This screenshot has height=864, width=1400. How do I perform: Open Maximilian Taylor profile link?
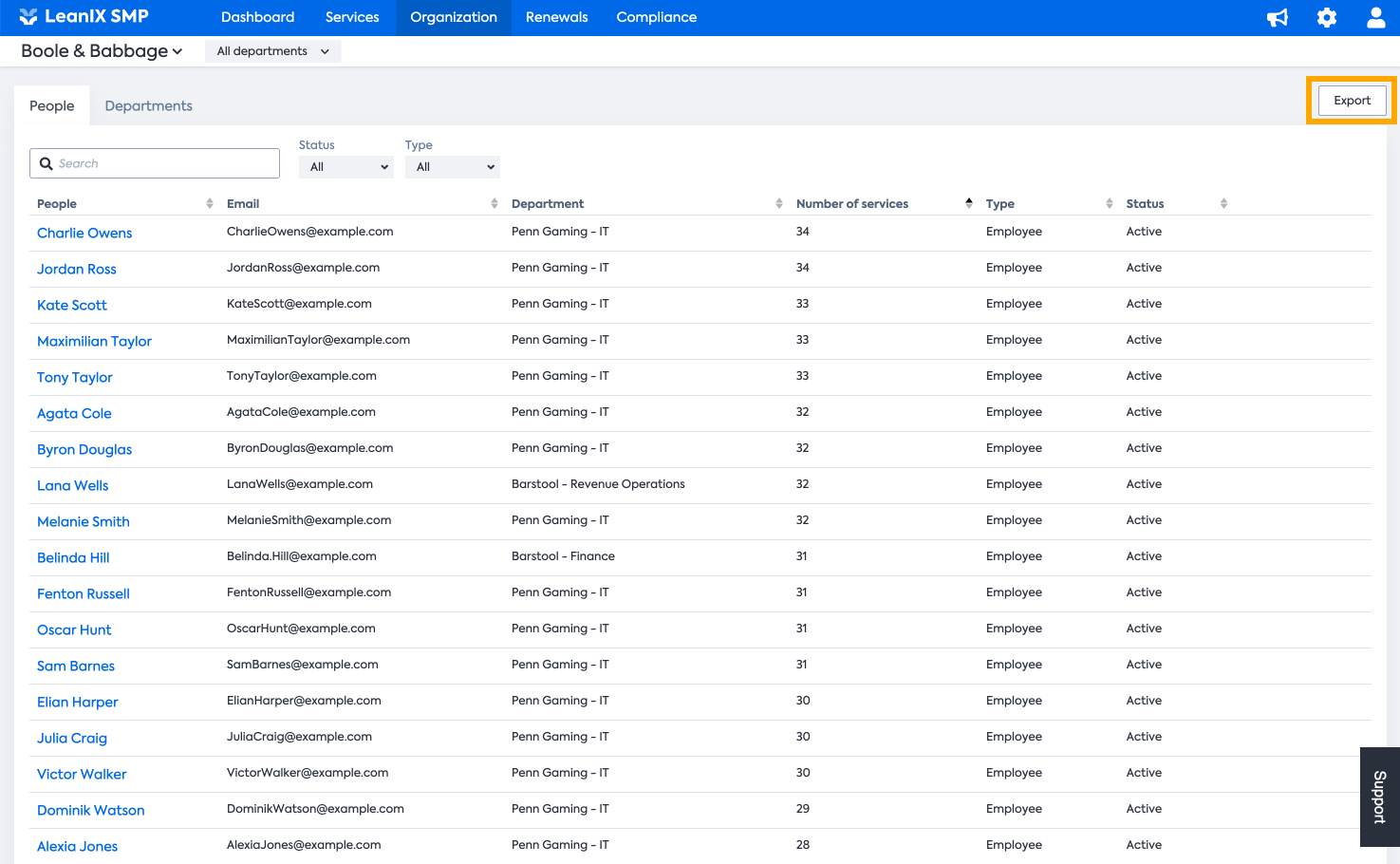94,341
